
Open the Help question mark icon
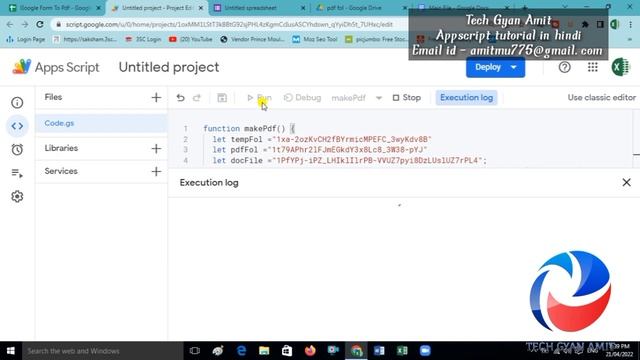pos(564,67)
